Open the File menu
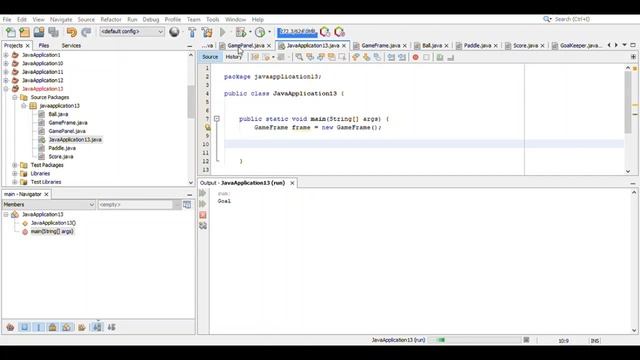 (7, 19)
